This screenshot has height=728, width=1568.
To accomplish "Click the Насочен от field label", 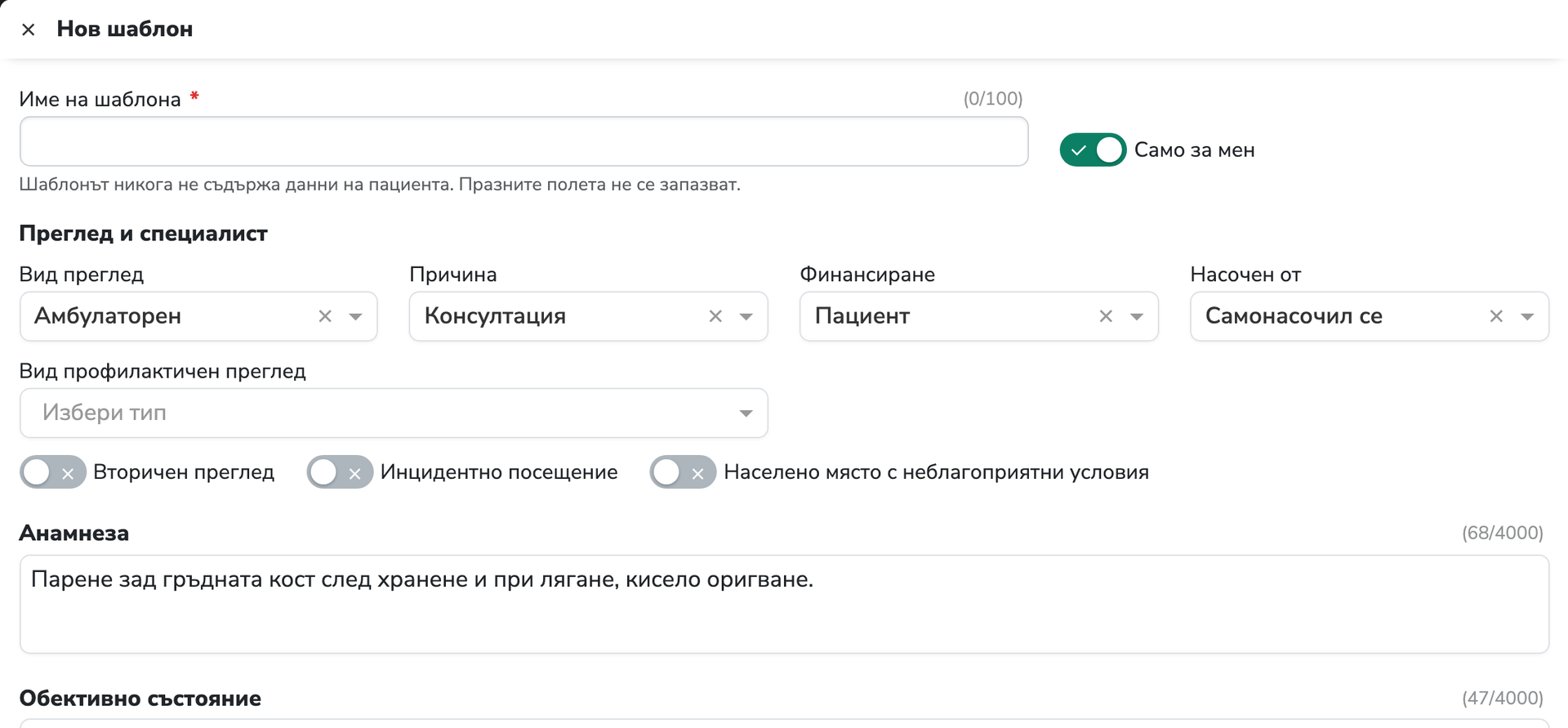I will (1245, 275).
